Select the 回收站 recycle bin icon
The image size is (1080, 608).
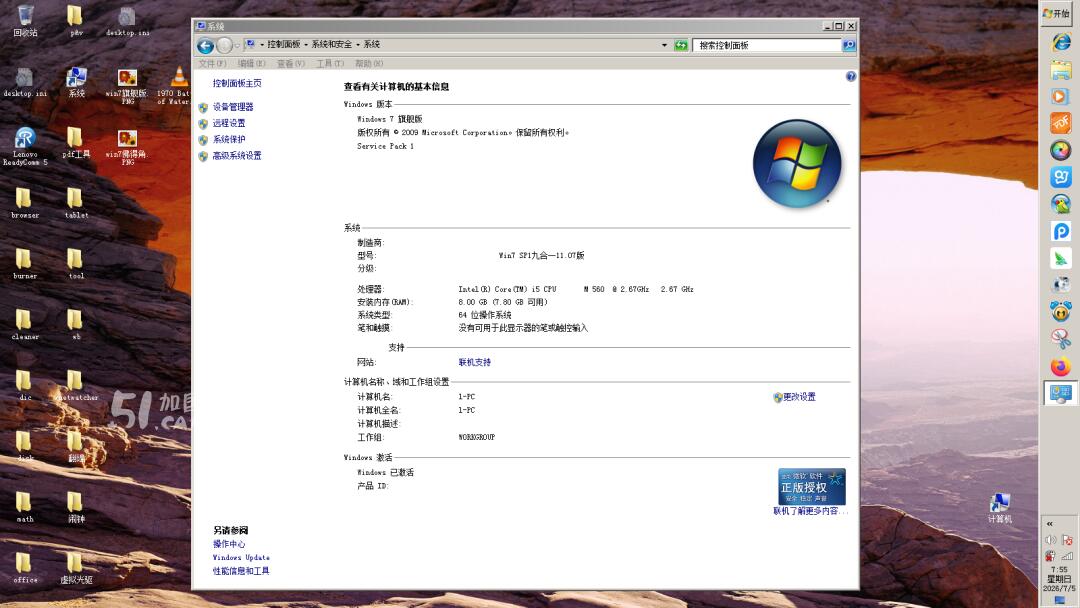[25, 21]
